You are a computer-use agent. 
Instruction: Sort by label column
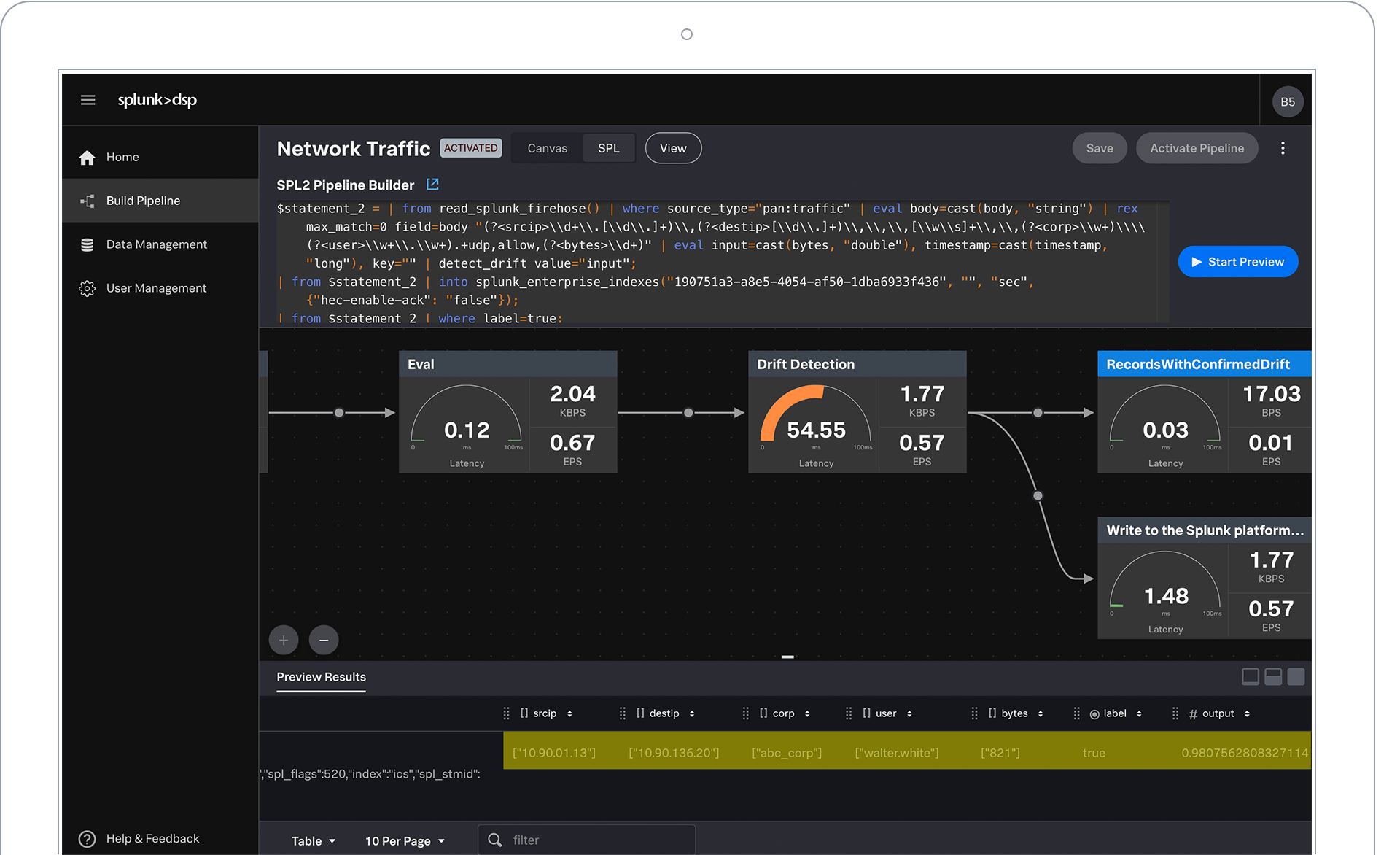click(x=1139, y=713)
